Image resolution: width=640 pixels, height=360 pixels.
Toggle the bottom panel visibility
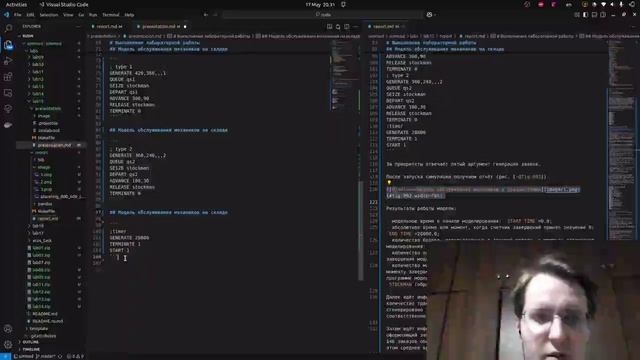[594, 15]
